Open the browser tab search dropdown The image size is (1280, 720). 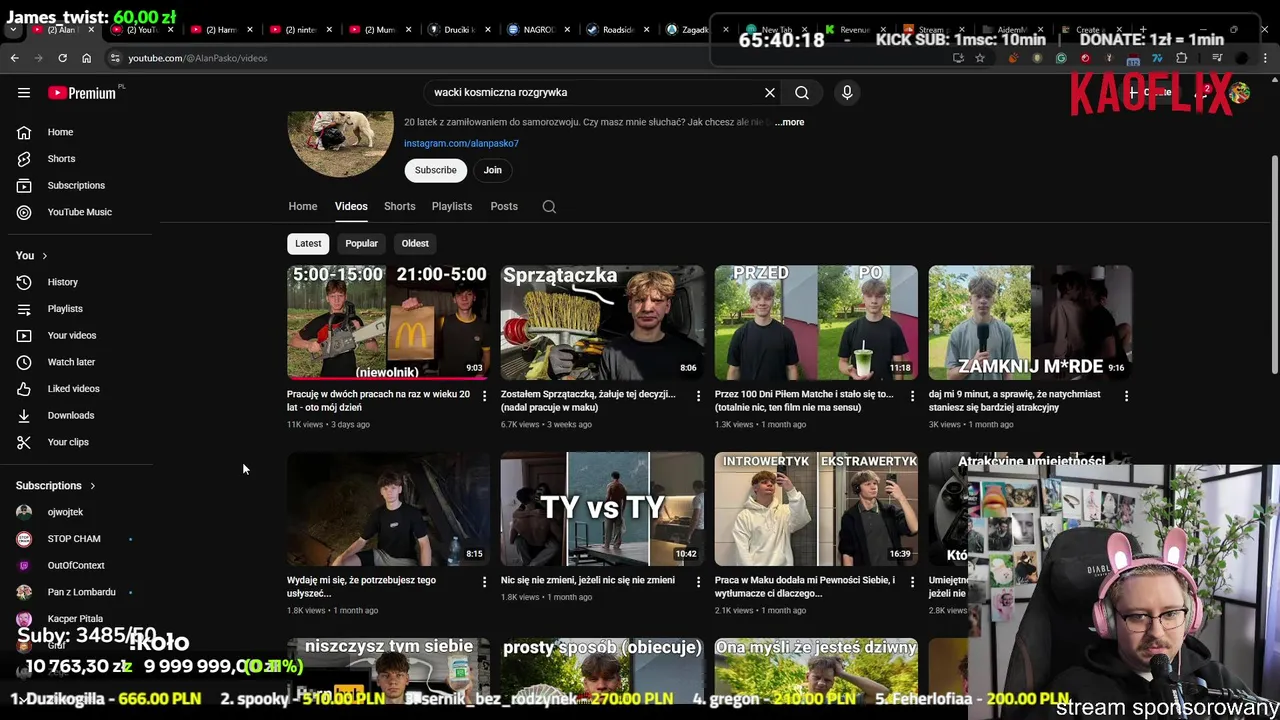pos(13,30)
